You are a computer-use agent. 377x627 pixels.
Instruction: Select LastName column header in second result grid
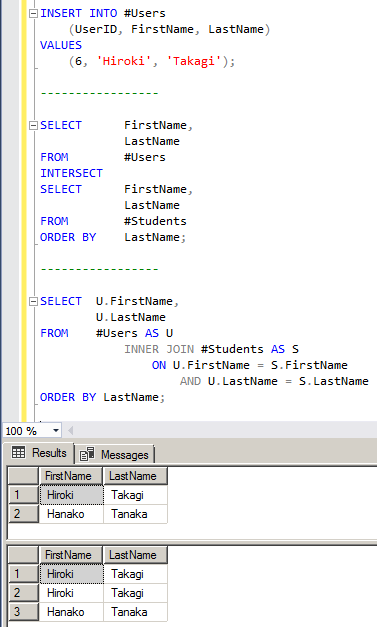click(135, 555)
